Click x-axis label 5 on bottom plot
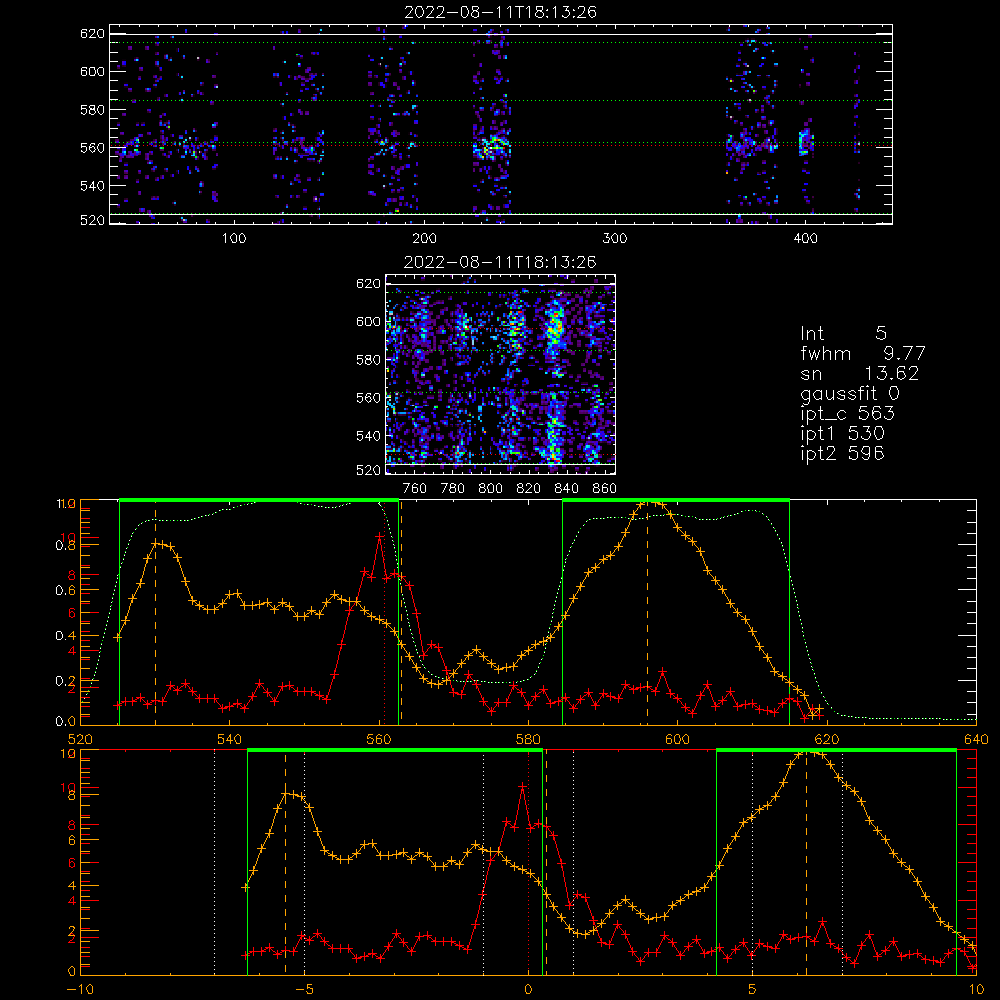1000x1000 pixels. point(753,989)
